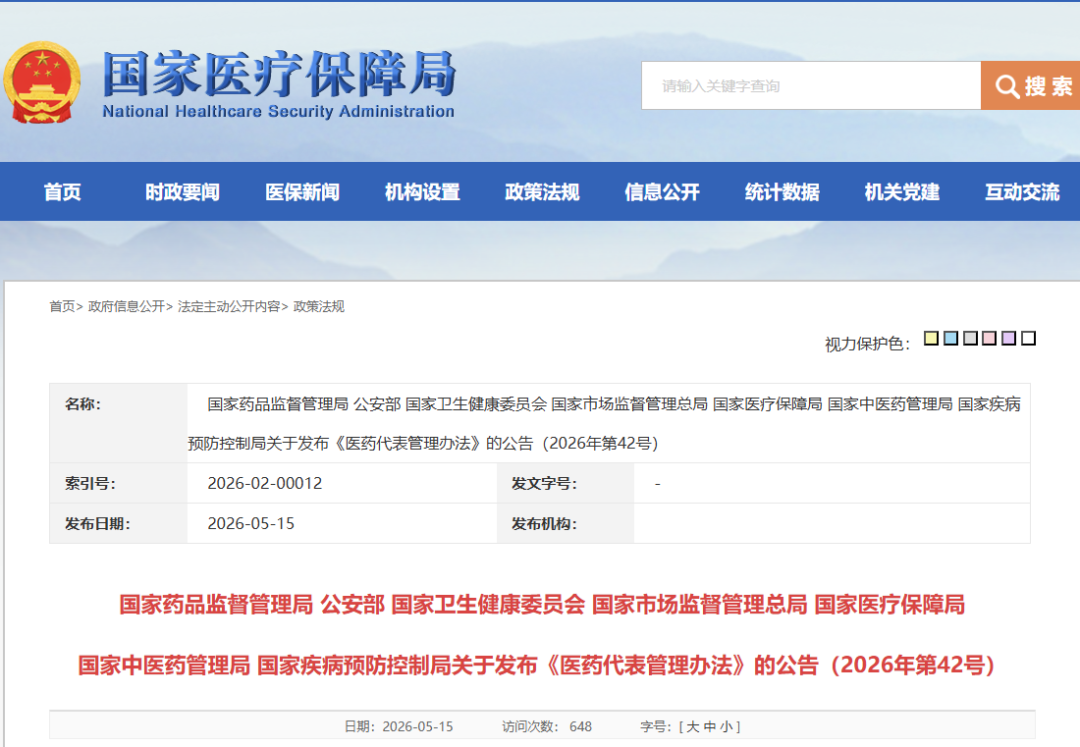Image resolution: width=1080 pixels, height=747 pixels.
Task: Click the magnifier search icon
Action: (1006, 86)
